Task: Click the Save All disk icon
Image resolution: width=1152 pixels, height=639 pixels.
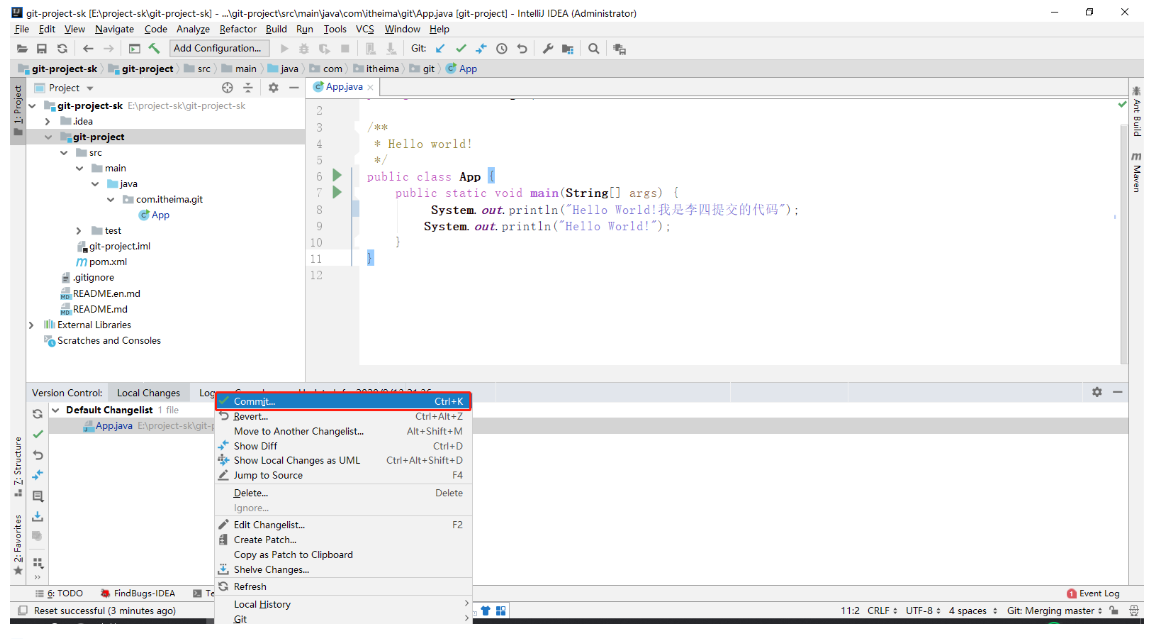Action: 42,48
